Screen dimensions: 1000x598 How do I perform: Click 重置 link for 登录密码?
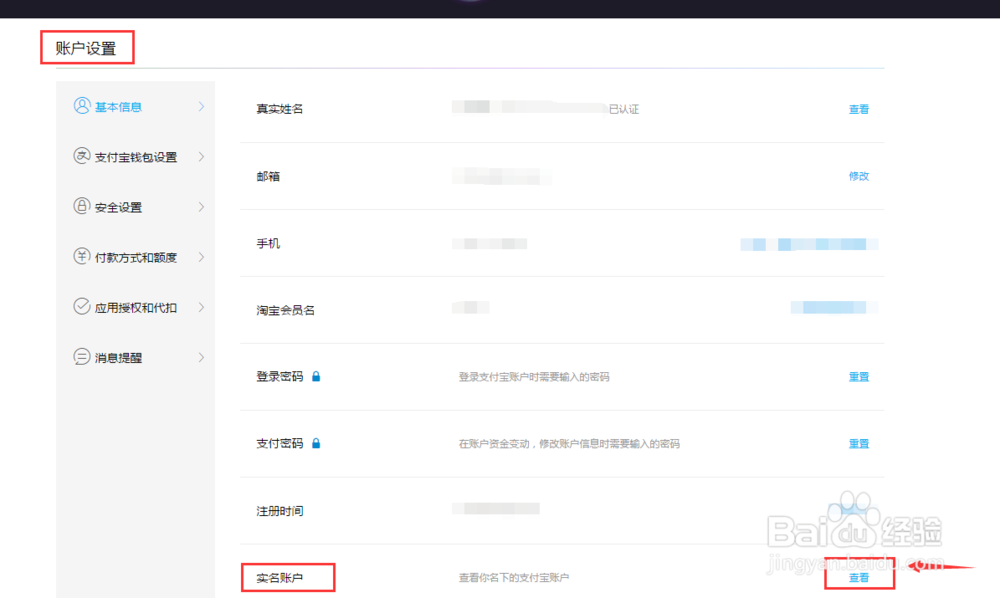858,377
